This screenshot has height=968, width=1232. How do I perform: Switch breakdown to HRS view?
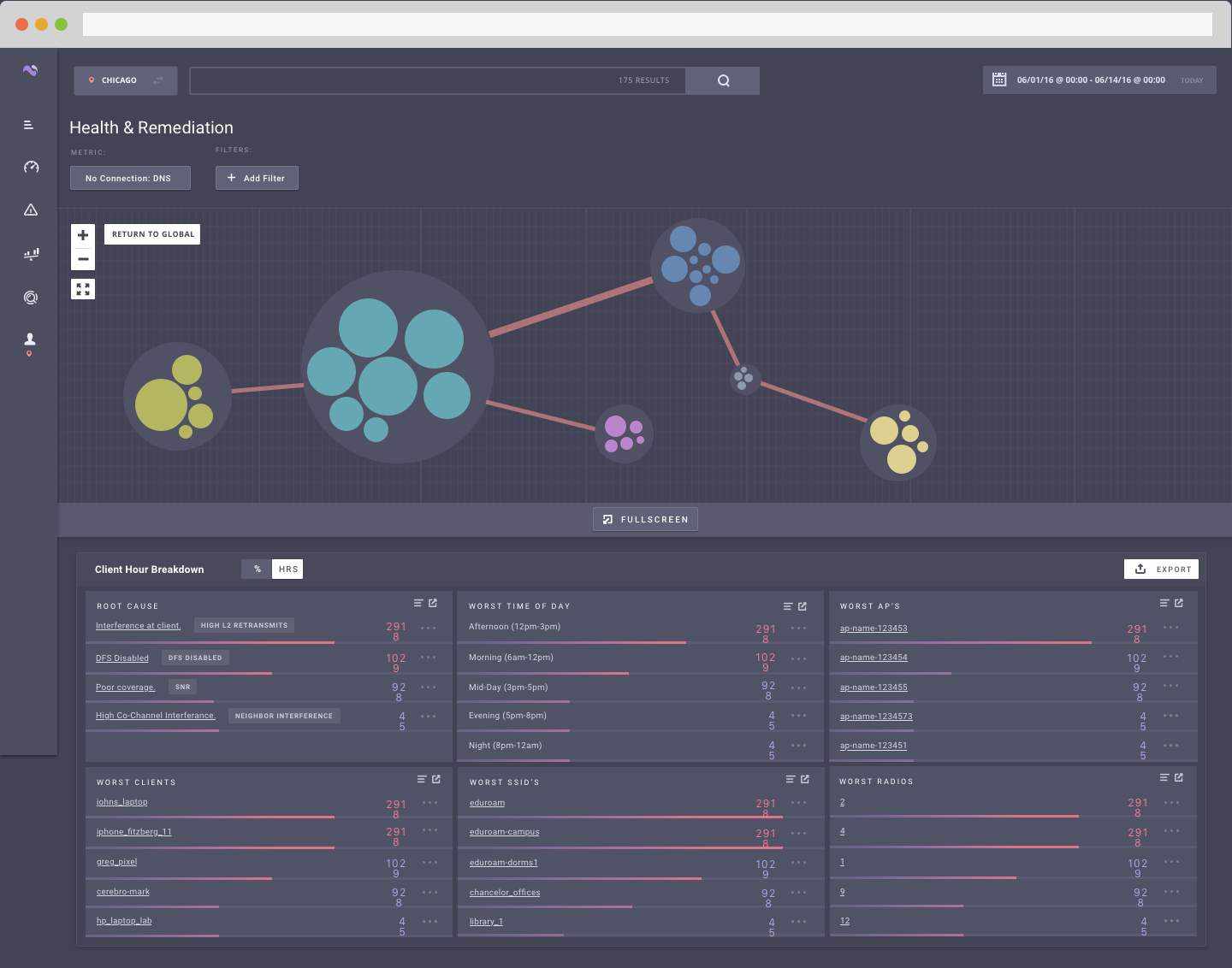(x=288, y=570)
